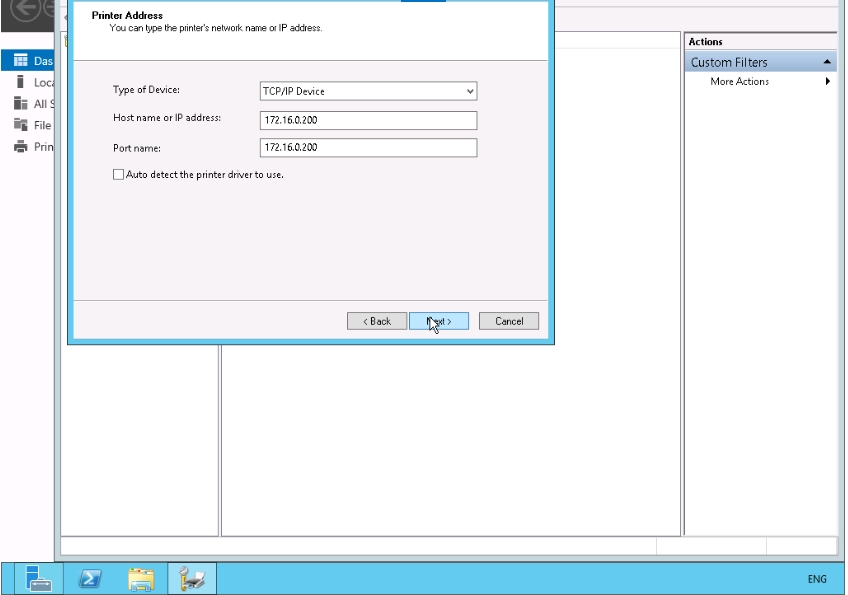The width and height of the screenshot is (848, 595).
Task: Click the Host name or IP address field
Action: (x=367, y=120)
